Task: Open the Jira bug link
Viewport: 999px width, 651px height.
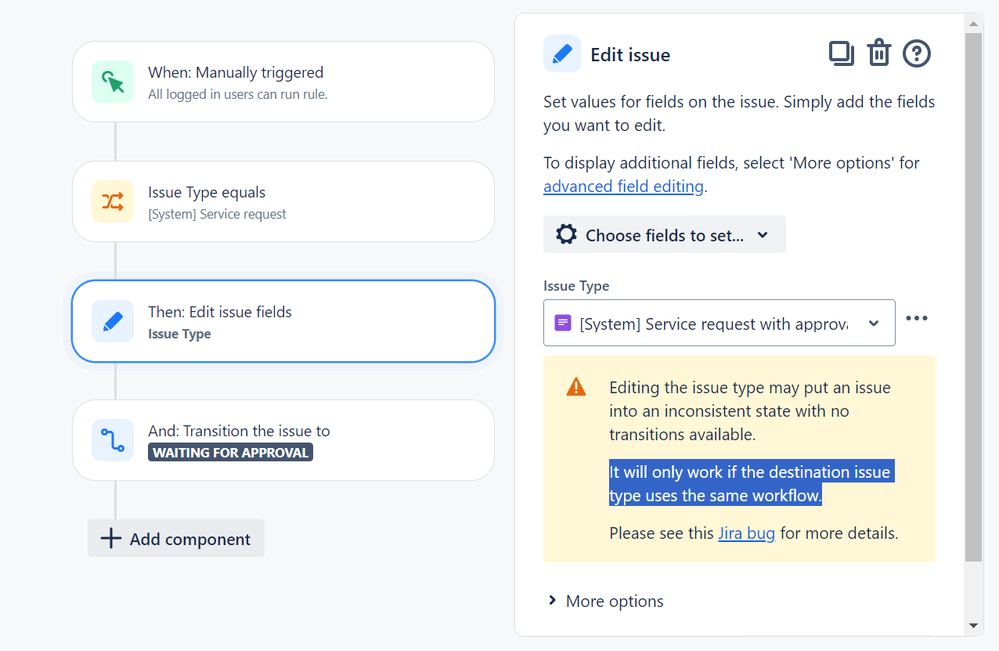Action: tap(746, 533)
